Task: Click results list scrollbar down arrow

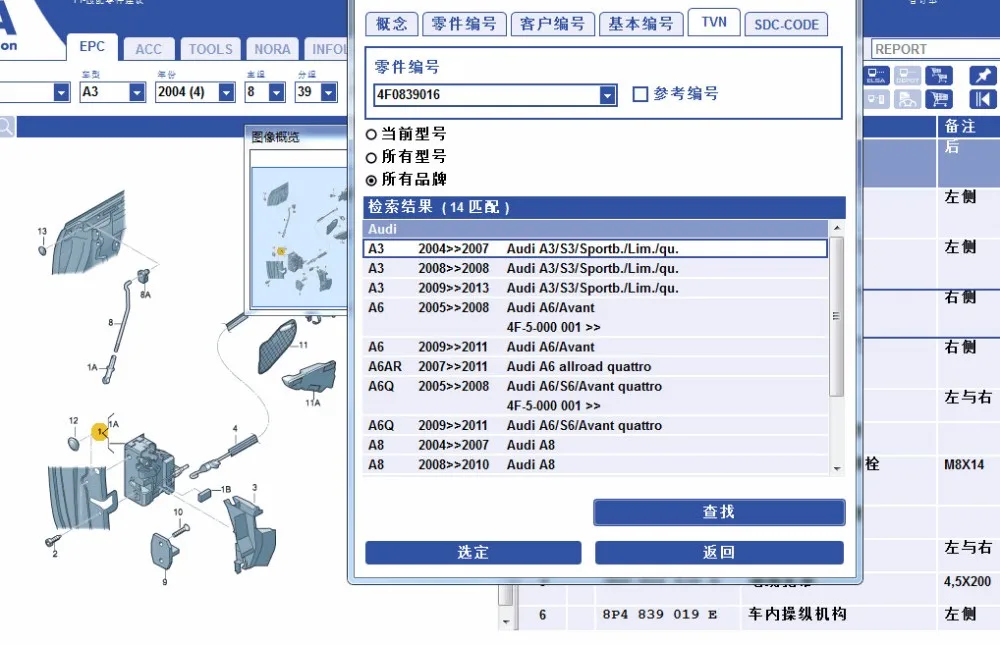Action: 837,469
